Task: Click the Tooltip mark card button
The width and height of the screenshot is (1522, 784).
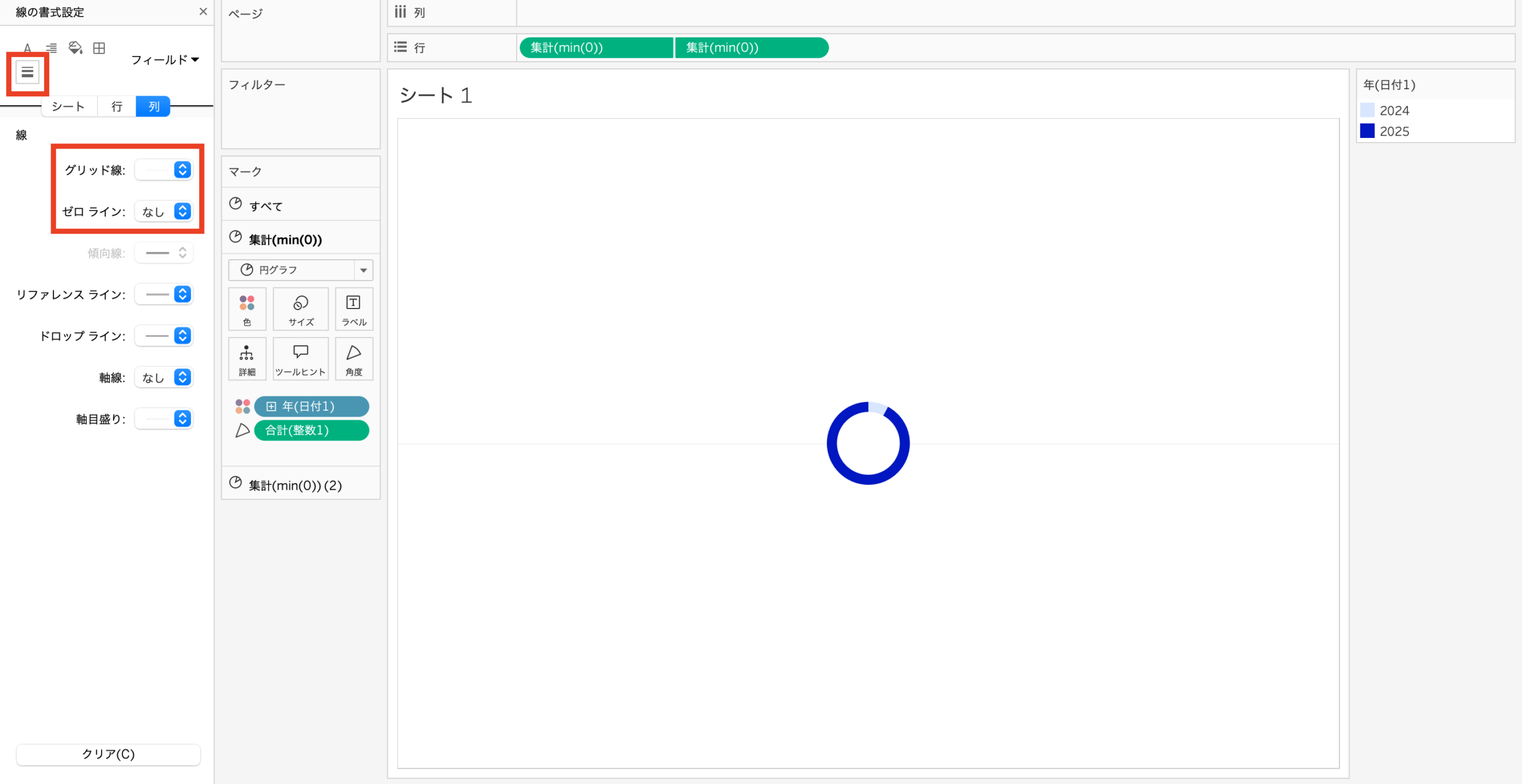Action: click(x=301, y=359)
